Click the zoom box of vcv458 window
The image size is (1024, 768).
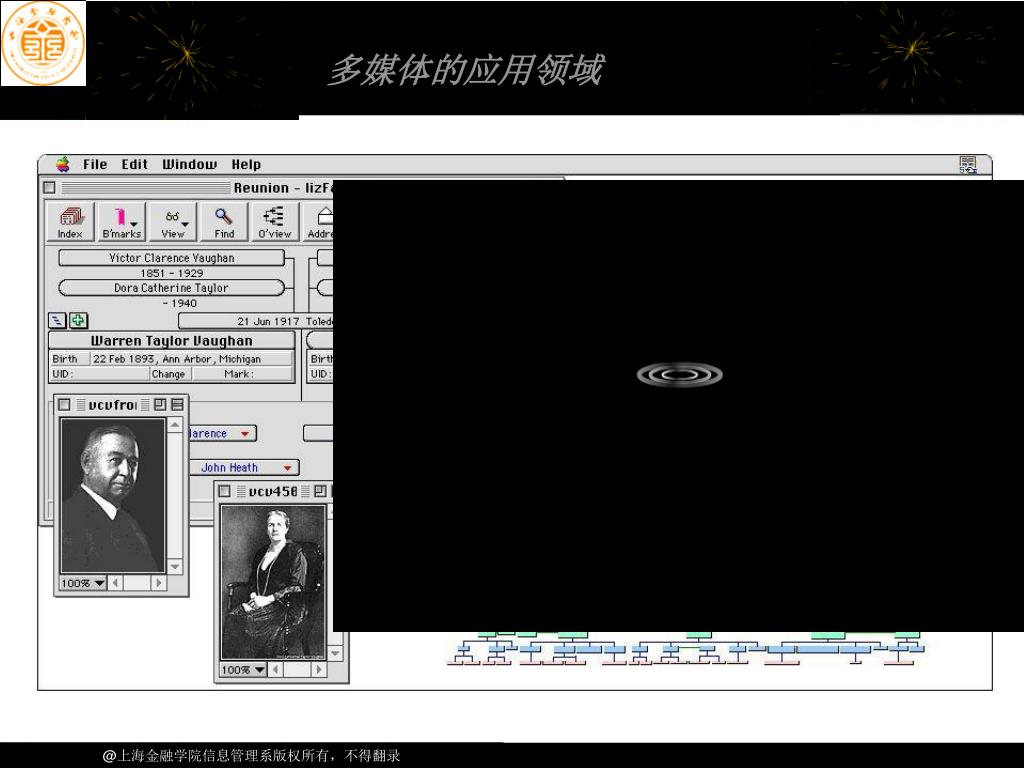(320, 491)
